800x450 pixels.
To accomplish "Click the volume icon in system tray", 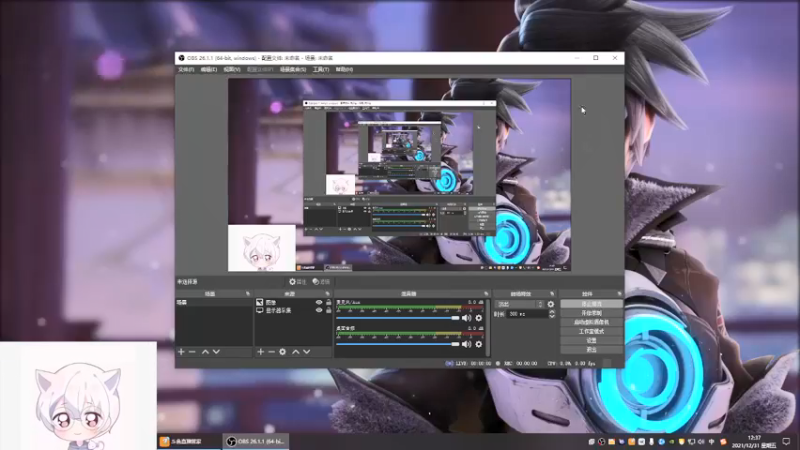I will [701, 442].
